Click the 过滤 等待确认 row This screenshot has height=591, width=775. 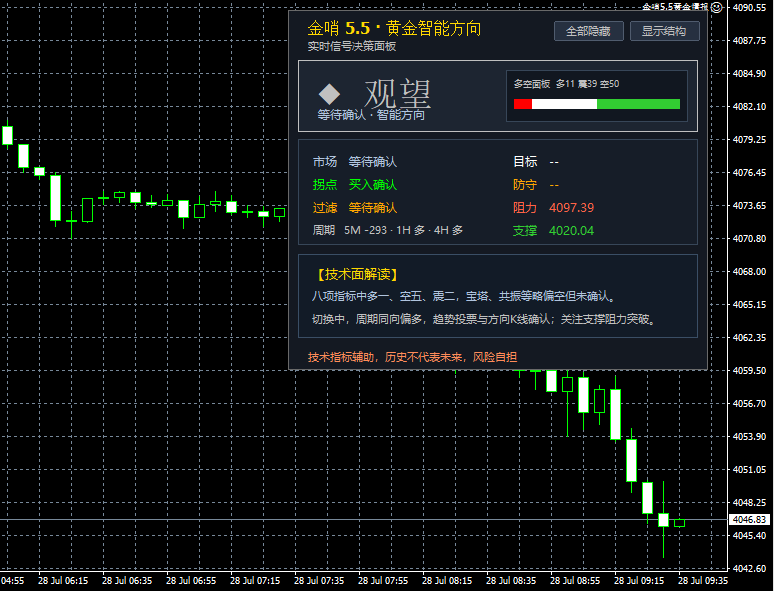coord(354,208)
